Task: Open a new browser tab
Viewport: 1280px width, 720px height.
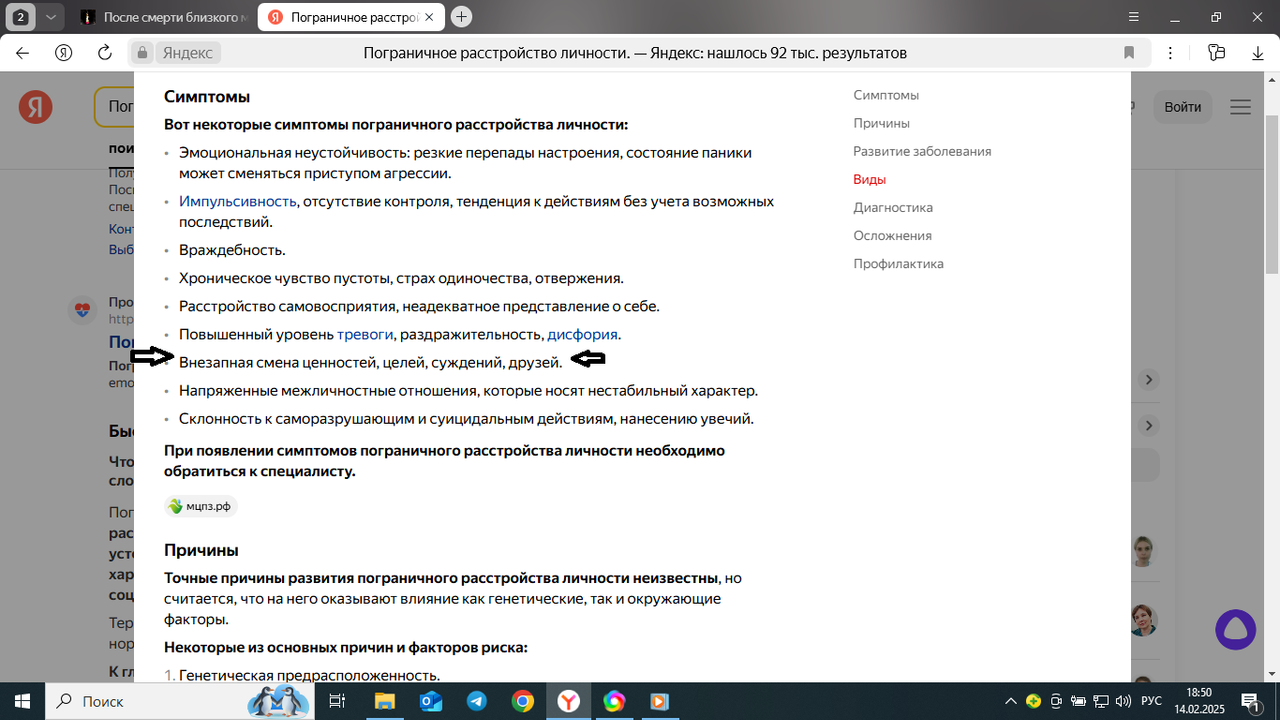Action: (x=461, y=17)
